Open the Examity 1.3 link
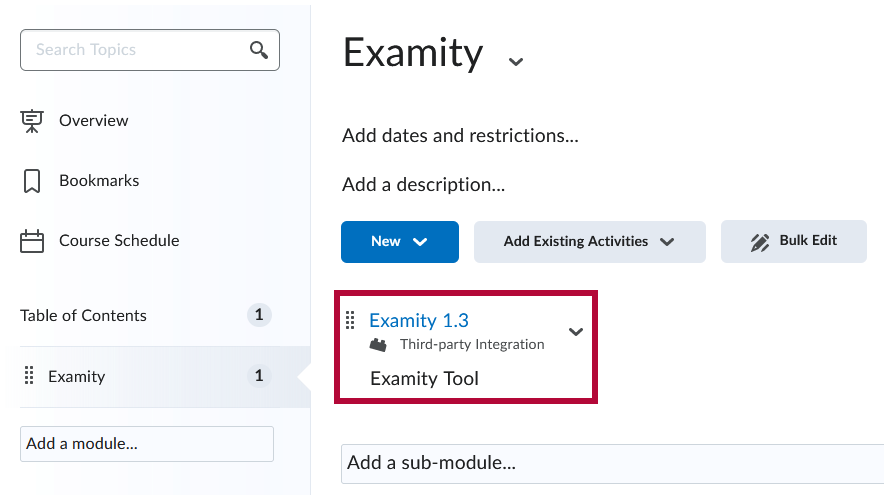Image resolution: width=890 pixels, height=500 pixels. pos(419,320)
